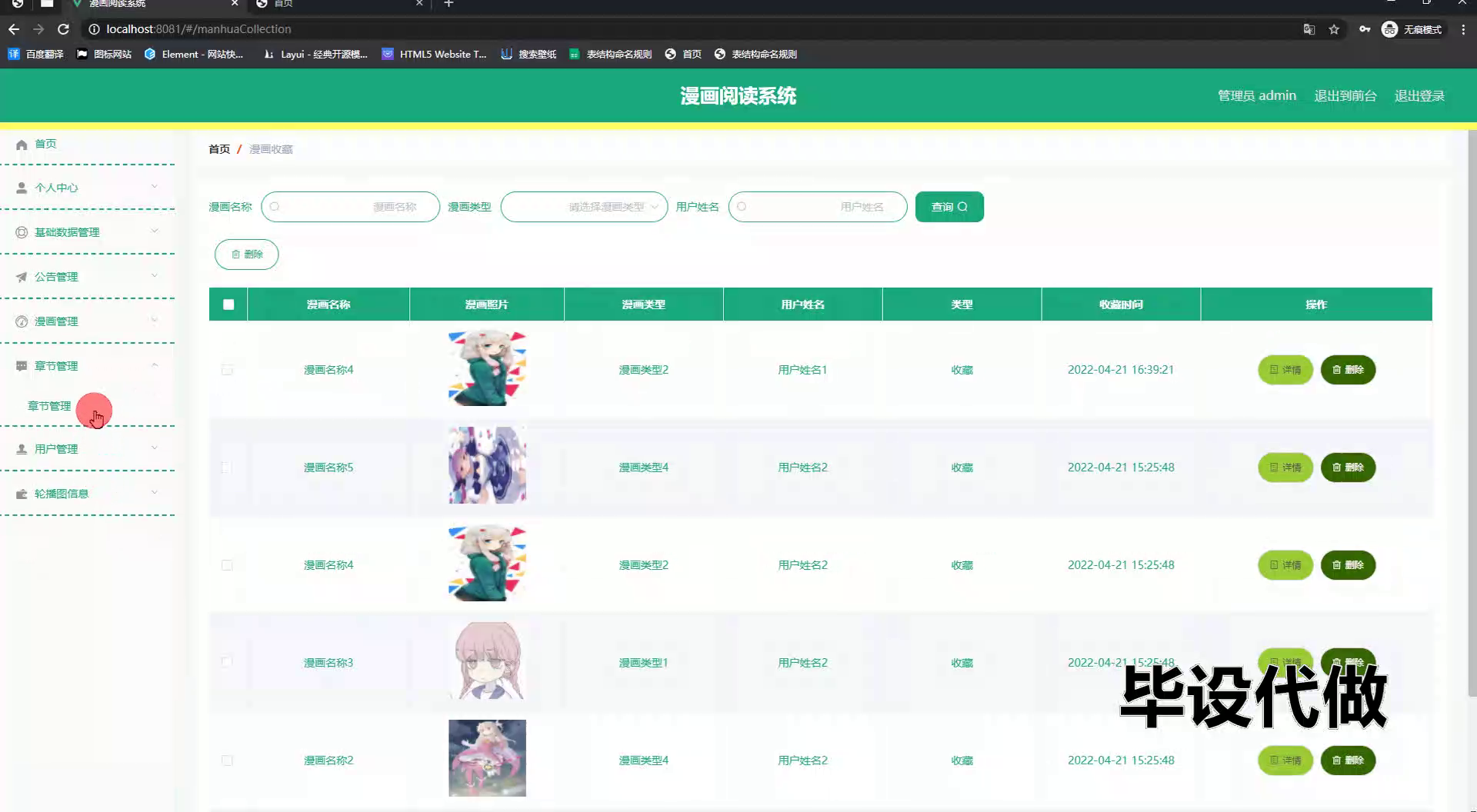
Task: Open HTML5 Website bookmark
Action: pos(435,54)
